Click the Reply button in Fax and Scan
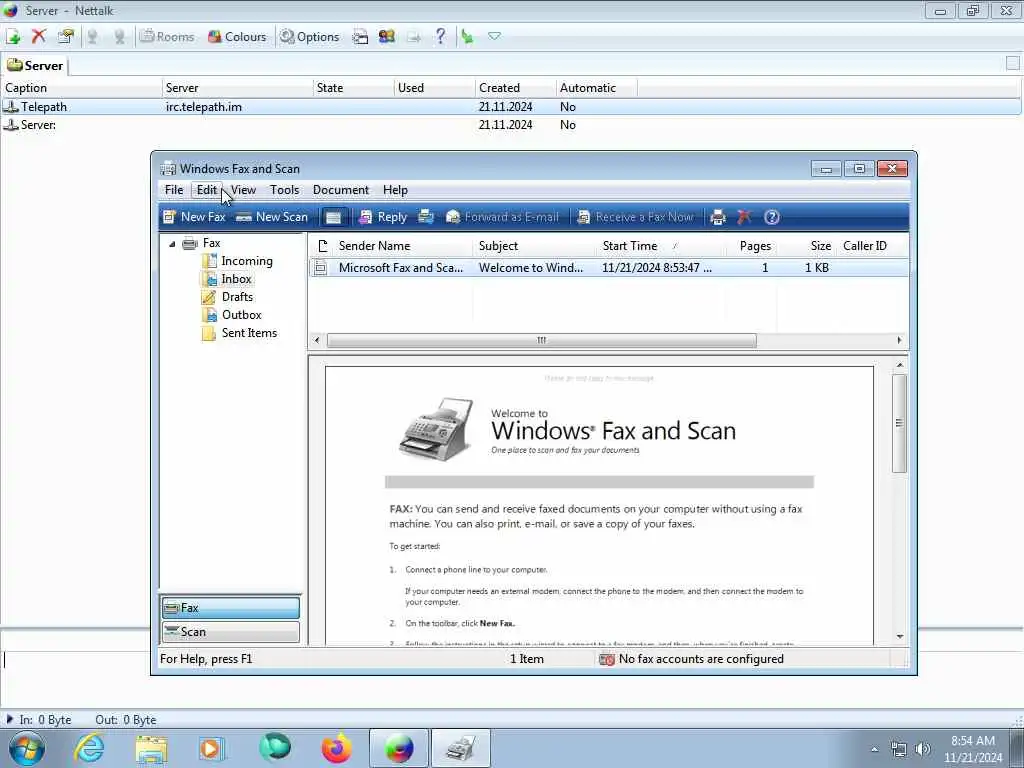The height and width of the screenshot is (768, 1024). click(x=383, y=217)
